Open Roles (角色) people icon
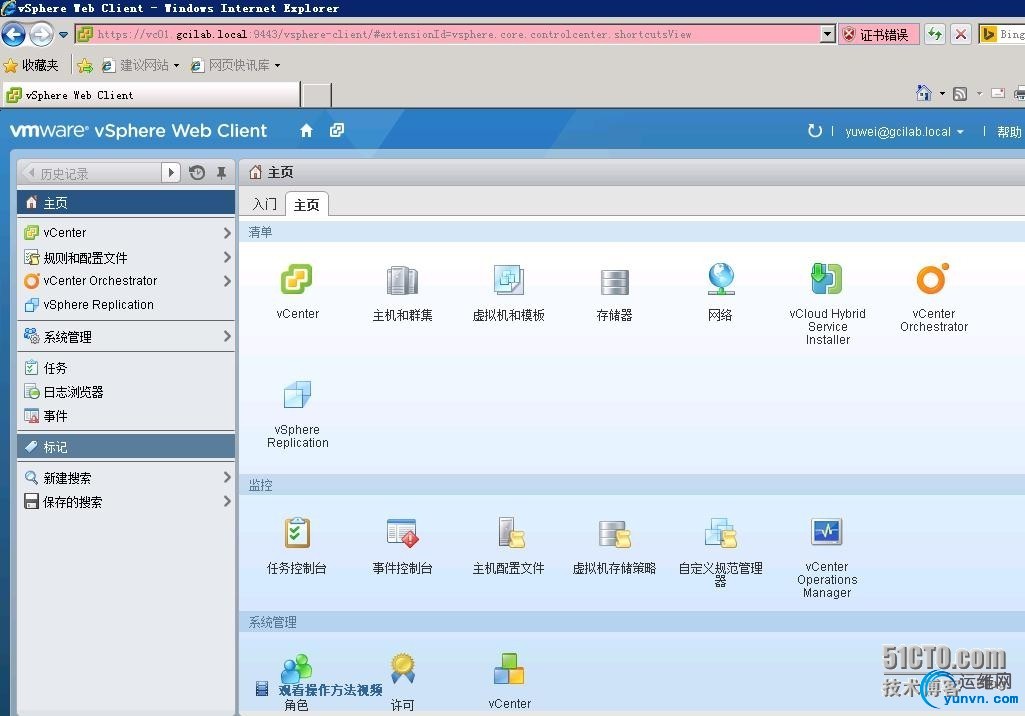 (297, 668)
